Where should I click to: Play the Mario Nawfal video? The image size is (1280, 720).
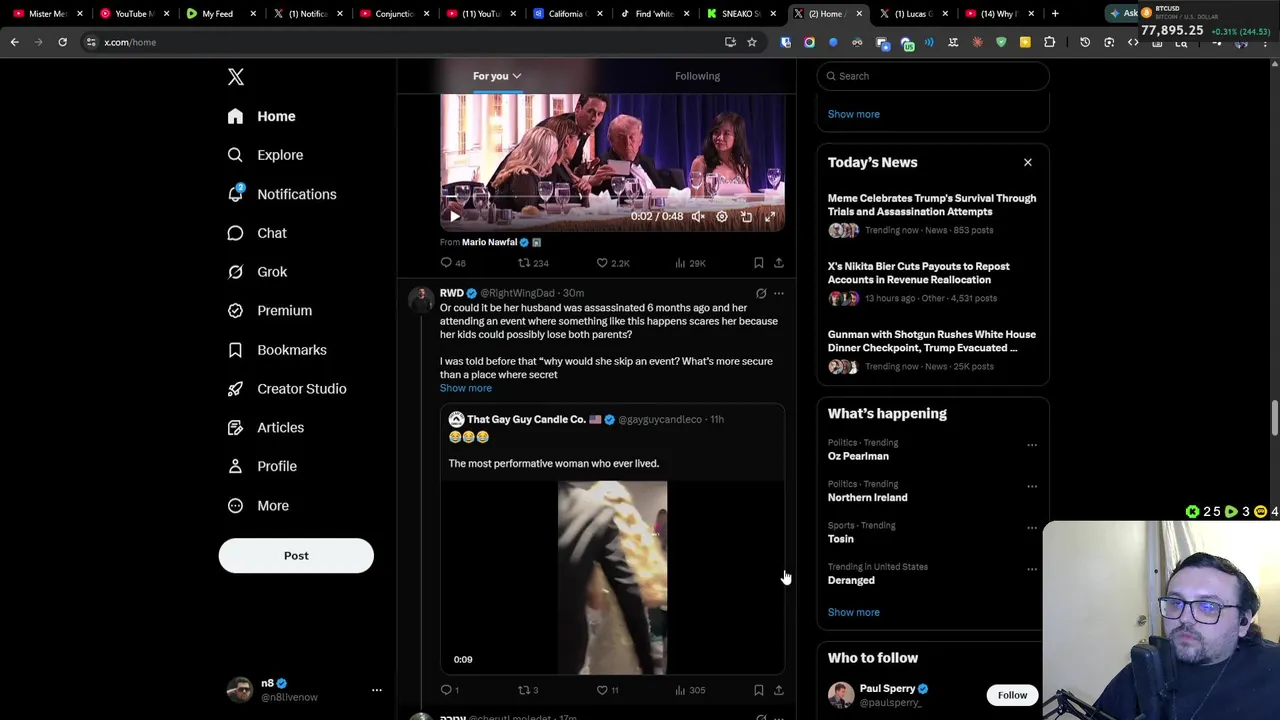[x=454, y=217]
